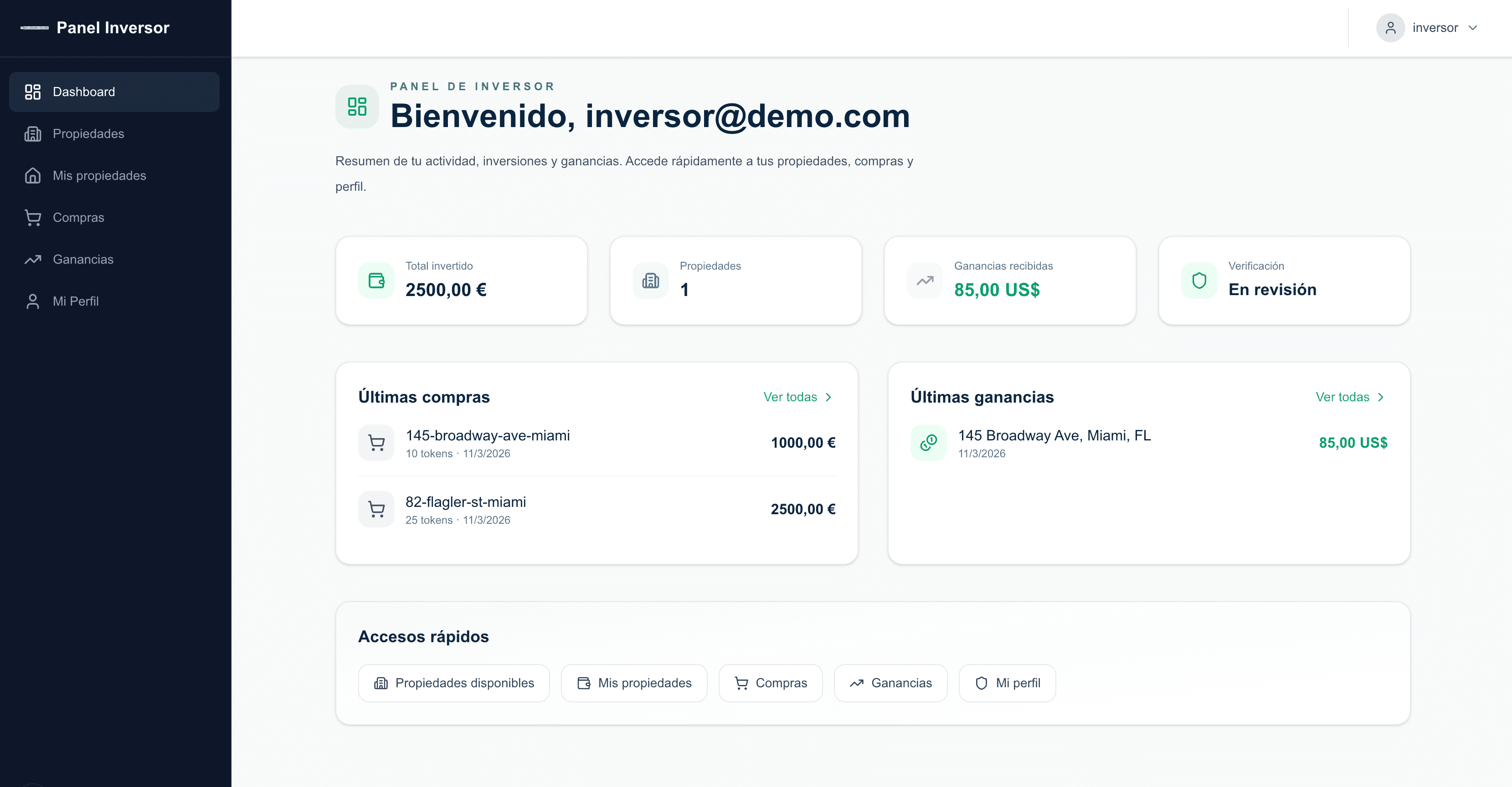Select Dashboard from the navigation menu
This screenshot has width=1512, height=787.
84,92
